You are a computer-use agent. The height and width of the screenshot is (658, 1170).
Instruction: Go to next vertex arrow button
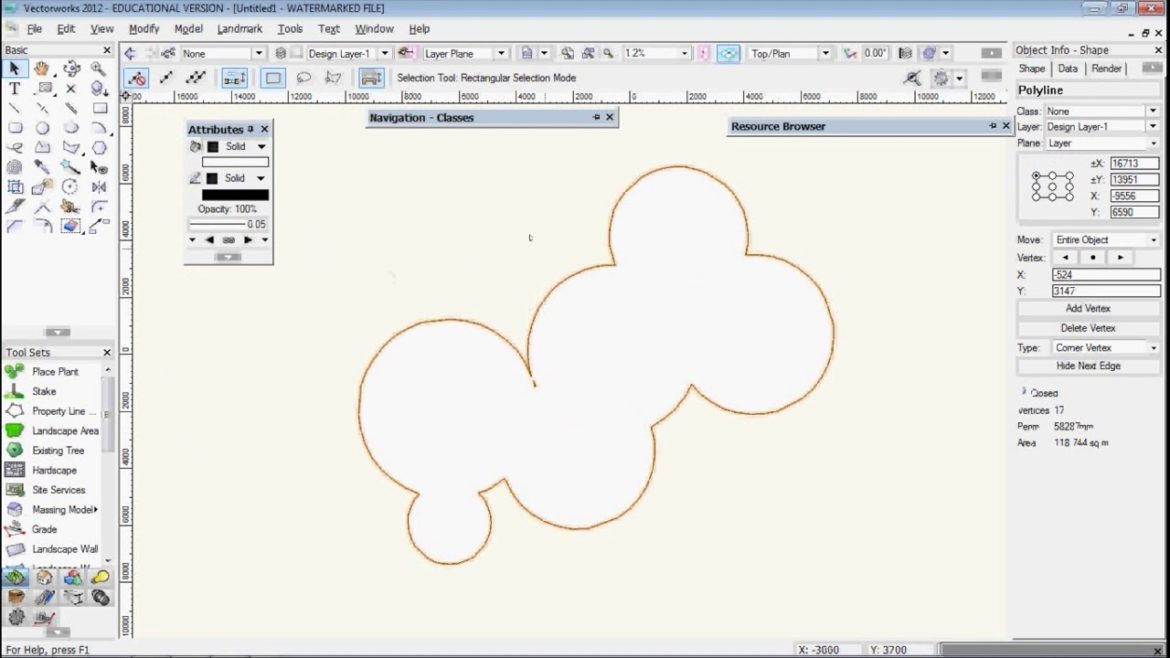point(1120,257)
